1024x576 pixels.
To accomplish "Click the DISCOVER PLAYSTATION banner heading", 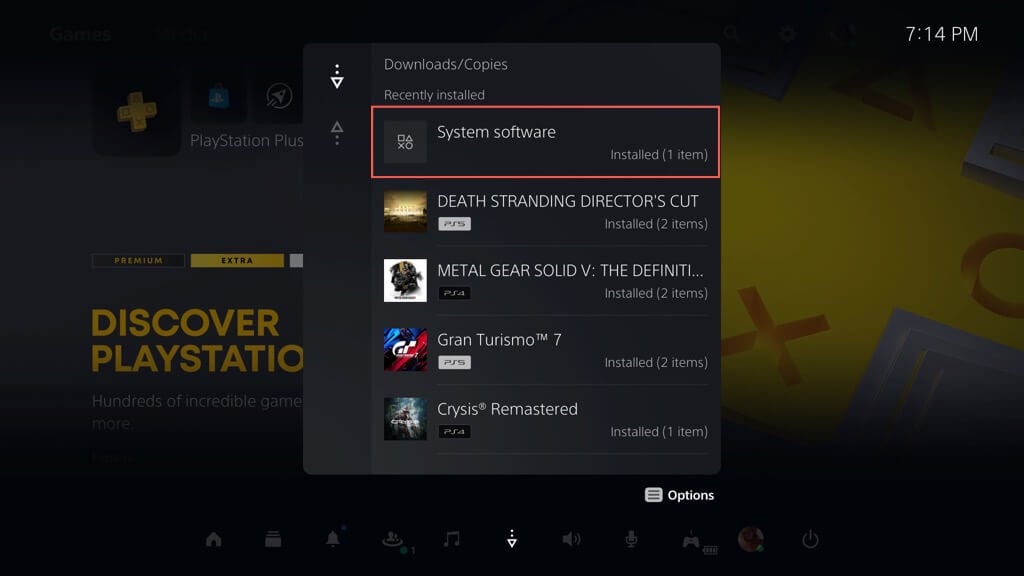I will coord(197,340).
